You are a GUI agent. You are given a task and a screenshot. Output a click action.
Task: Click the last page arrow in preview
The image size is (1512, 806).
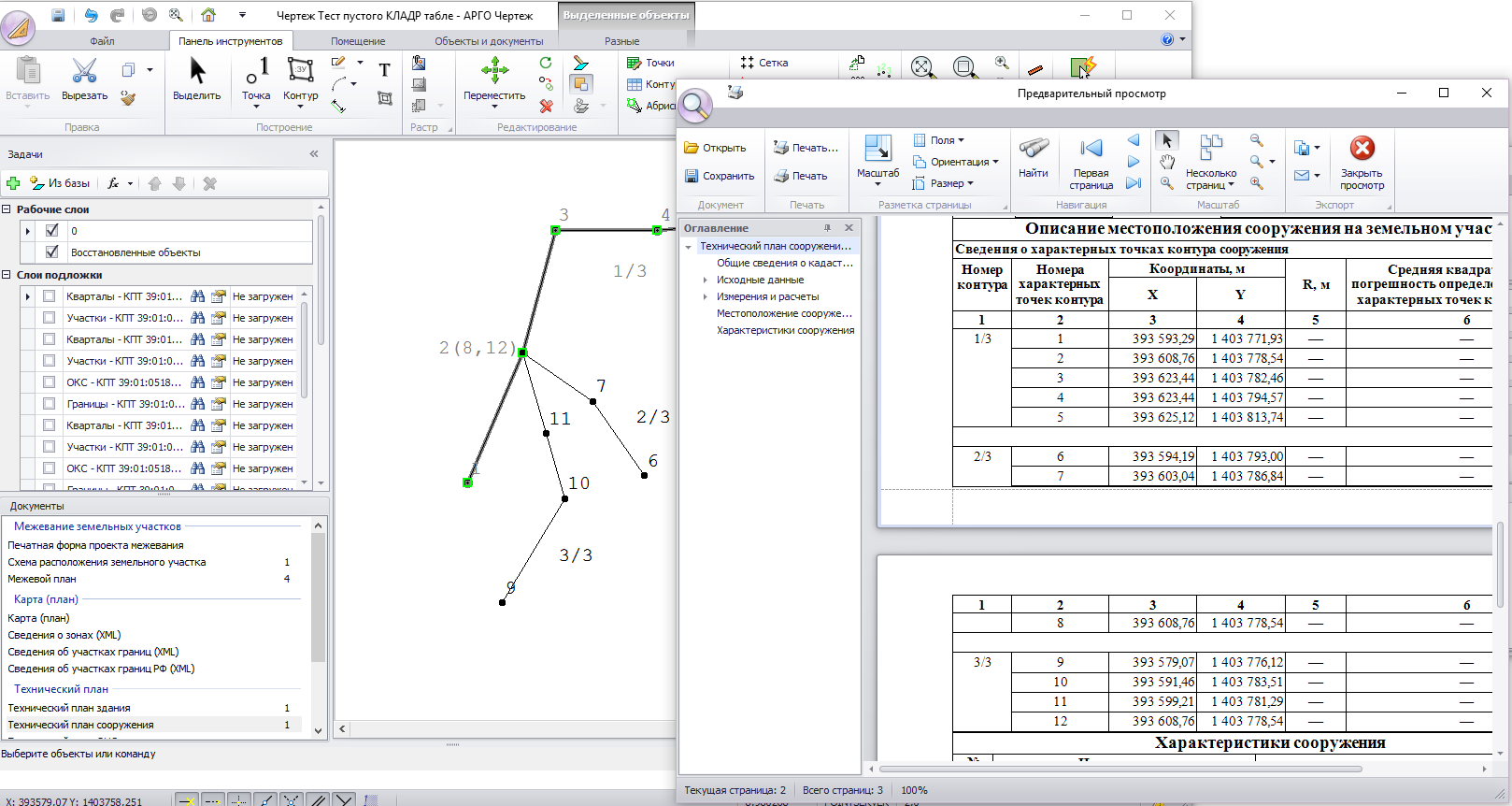pyautogui.click(x=1134, y=183)
